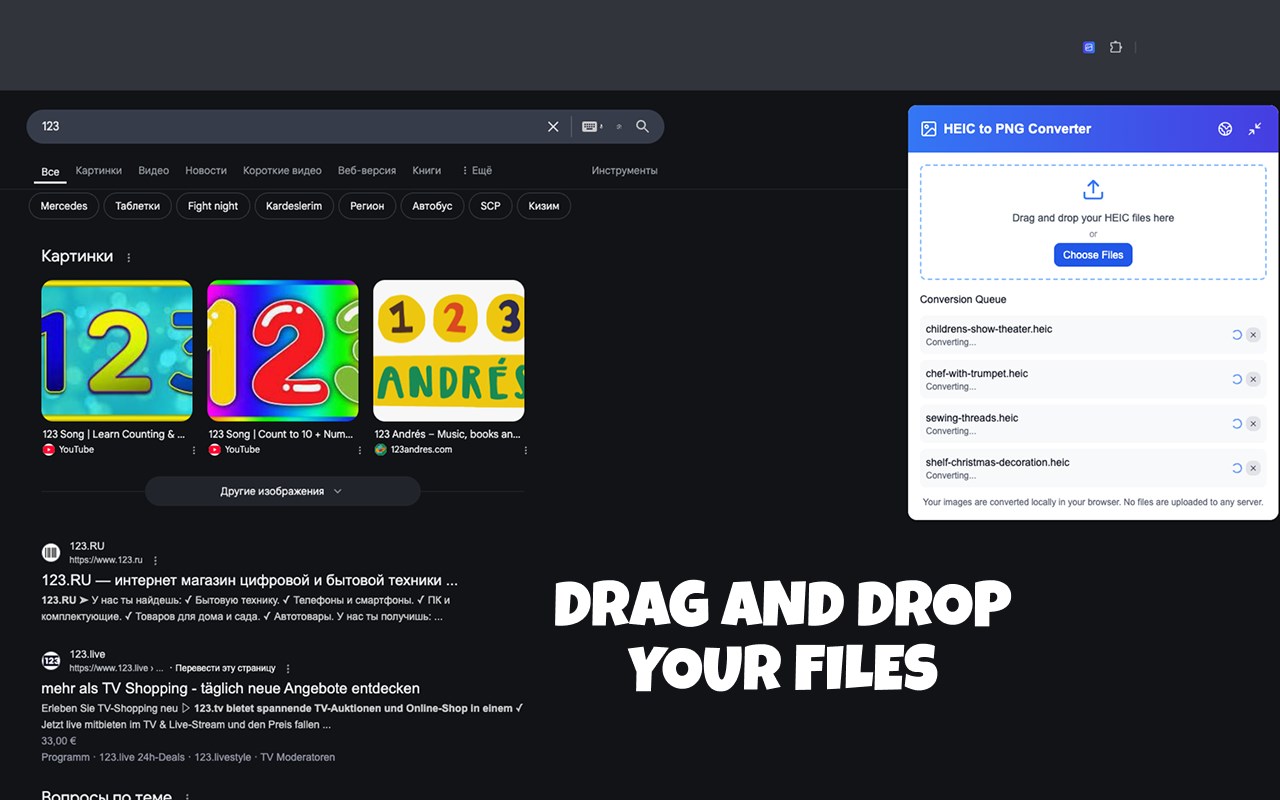Screen dimensions: 1280x800
Task: Remove sewing-threads.heic from the queue
Action: tap(1253, 424)
